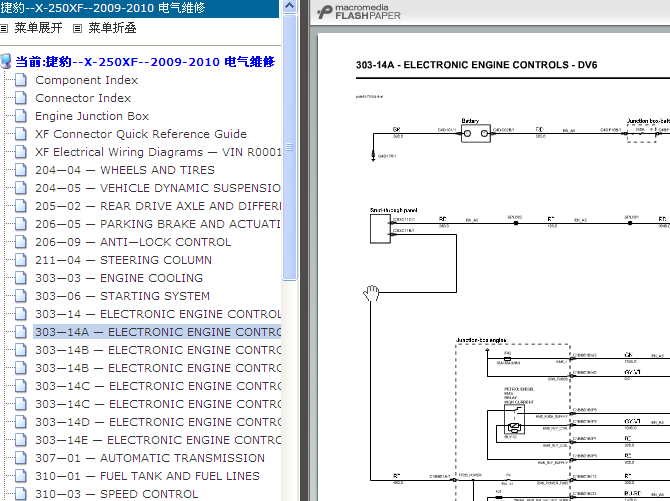Select 206-09 Anti-Lock Control
This screenshot has width=670, height=501.
point(133,242)
